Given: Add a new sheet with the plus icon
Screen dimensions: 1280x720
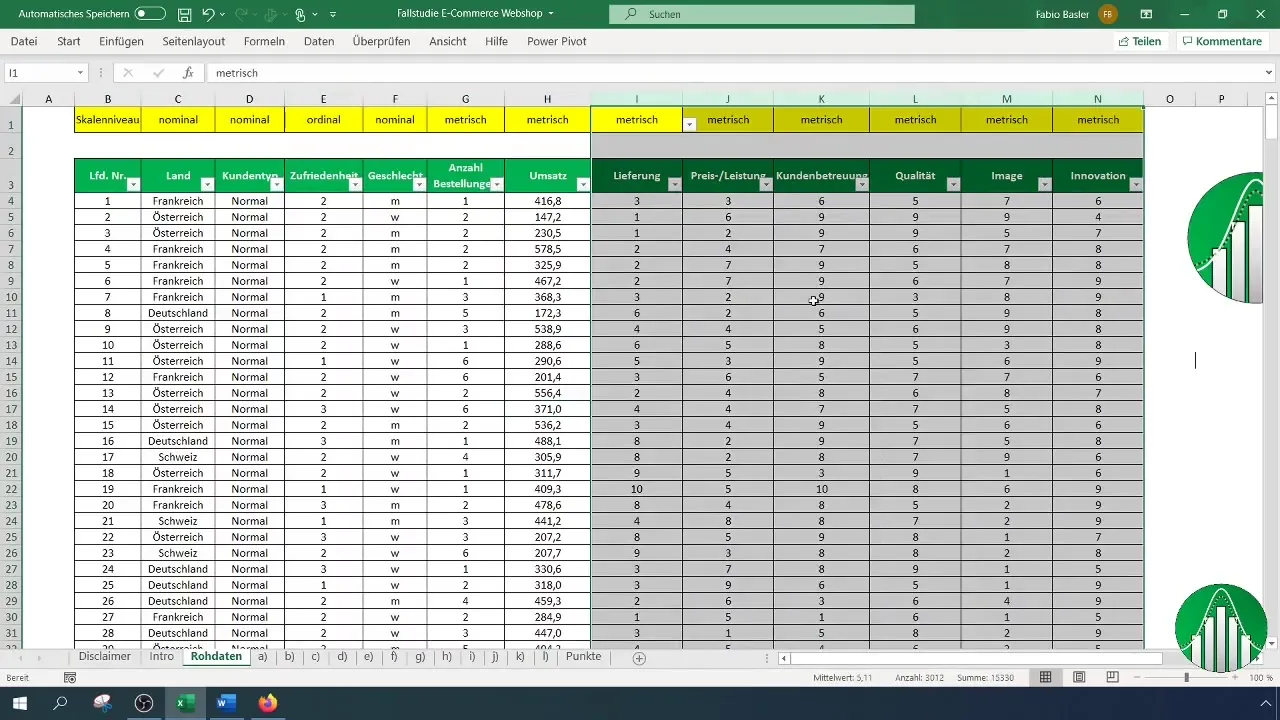Looking at the screenshot, I should click(639, 658).
